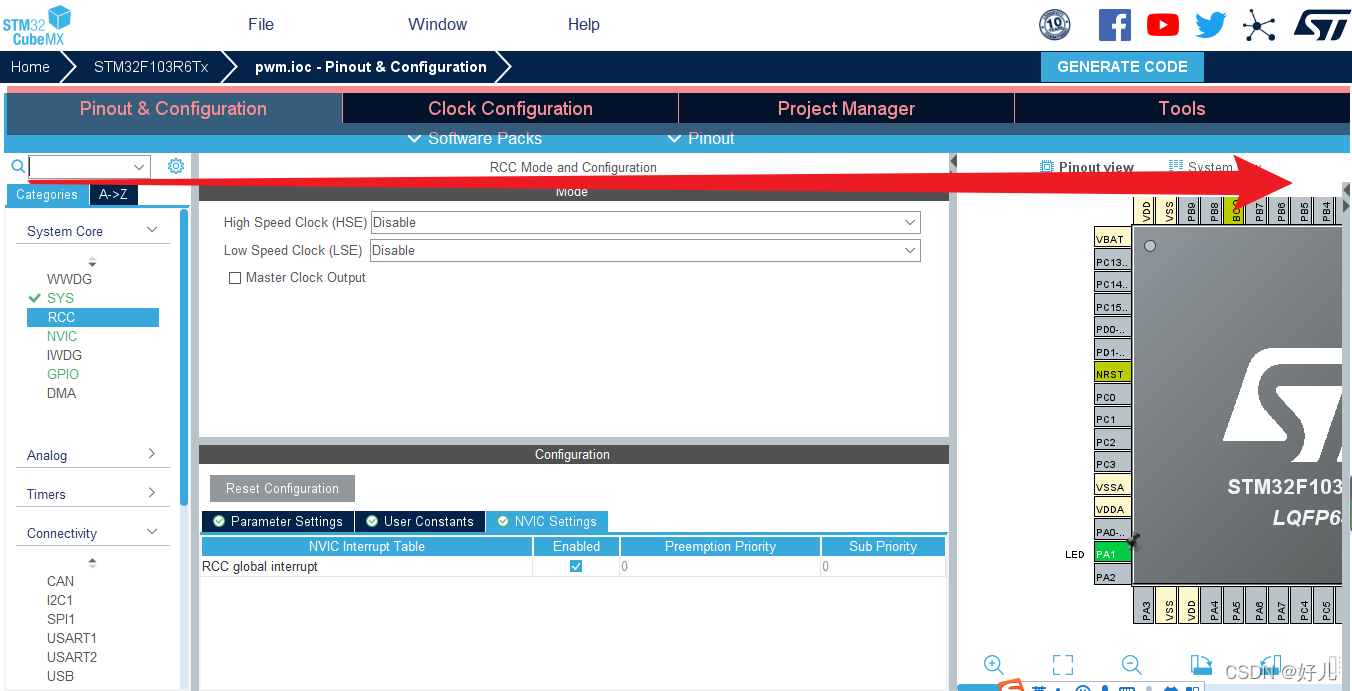Screen dimensions: 1352x691
Task: Click pwm.ioc Pinout & Configuration breadcrumb
Action: coord(371,67)
